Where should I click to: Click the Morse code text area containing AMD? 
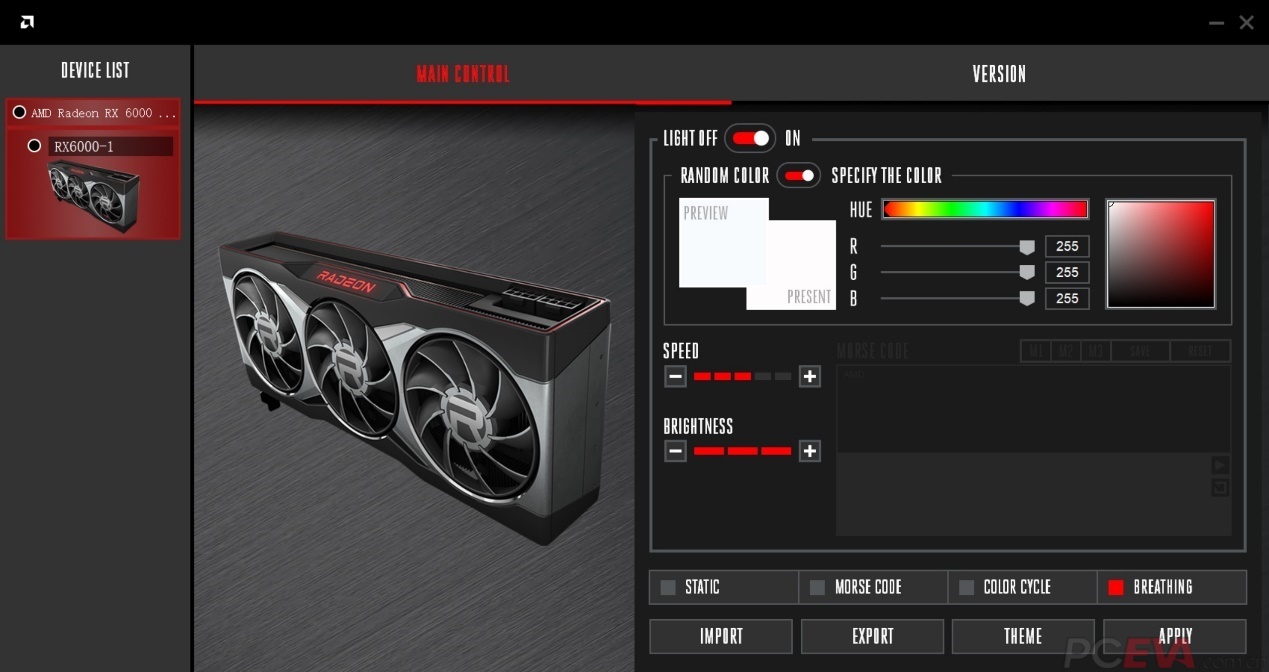1033,409
